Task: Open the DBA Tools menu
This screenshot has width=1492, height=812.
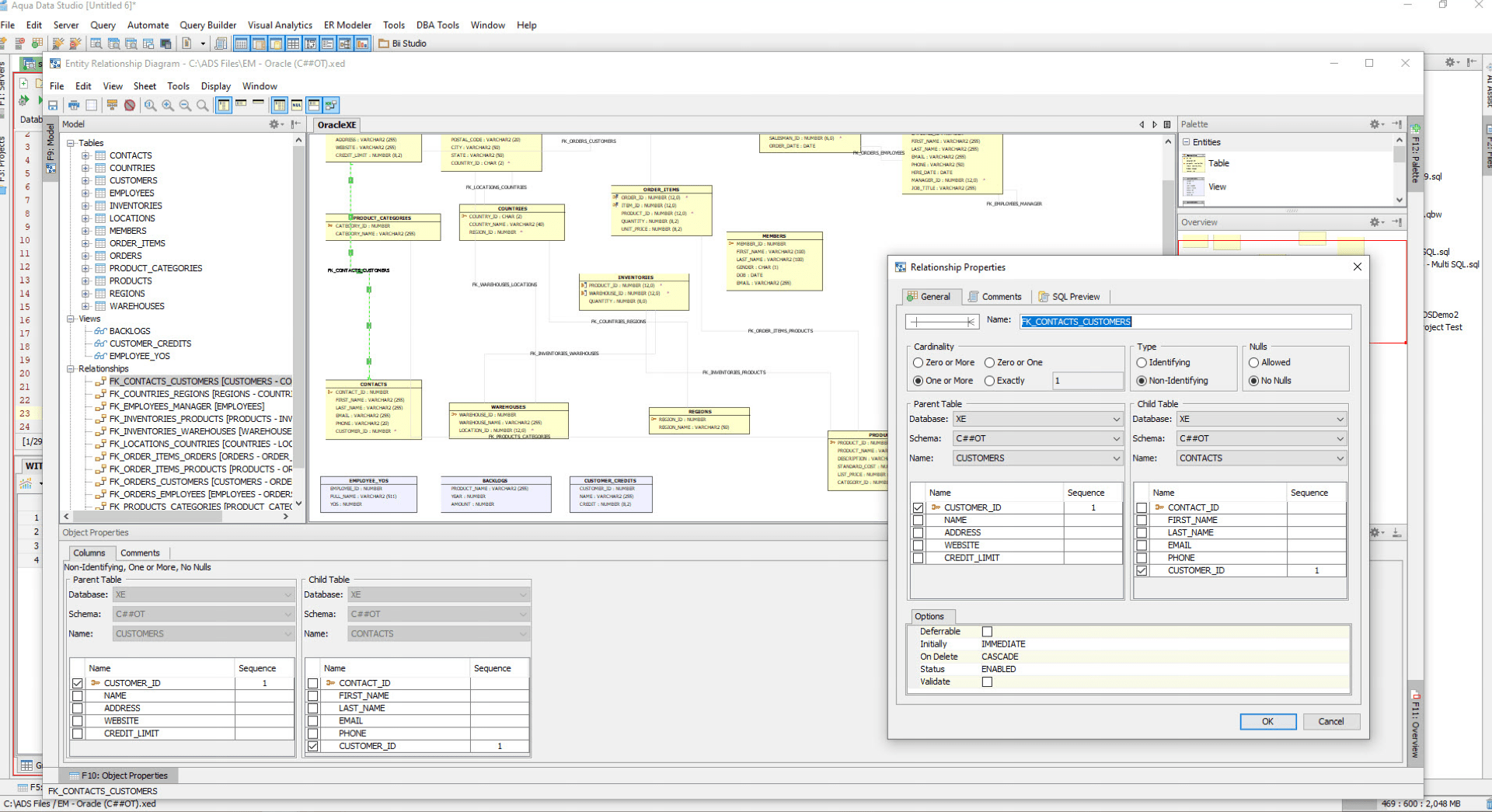Action: pos(437,25)
